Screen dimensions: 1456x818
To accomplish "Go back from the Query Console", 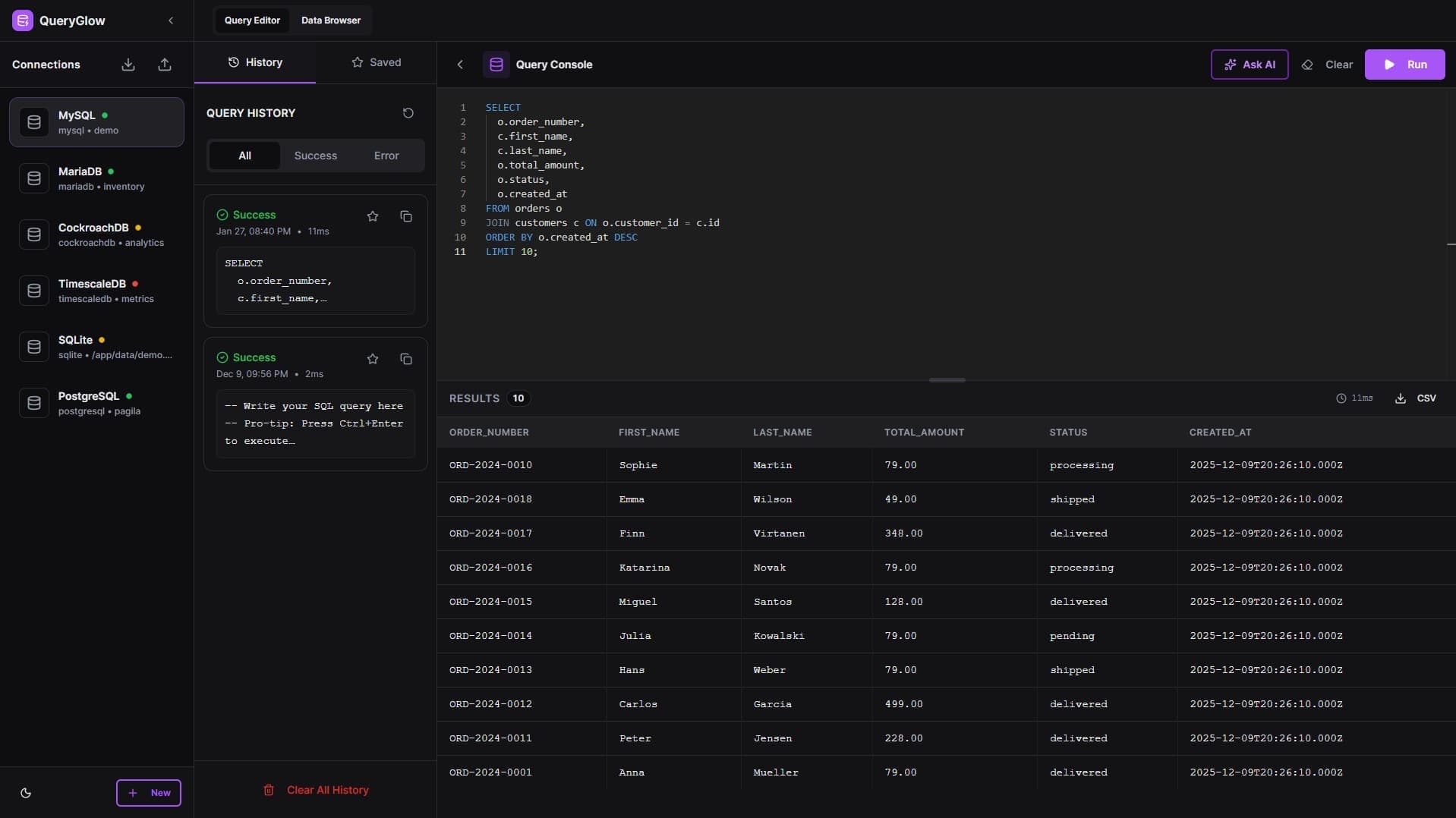I will pyautogui.click(x=460, y=64).
